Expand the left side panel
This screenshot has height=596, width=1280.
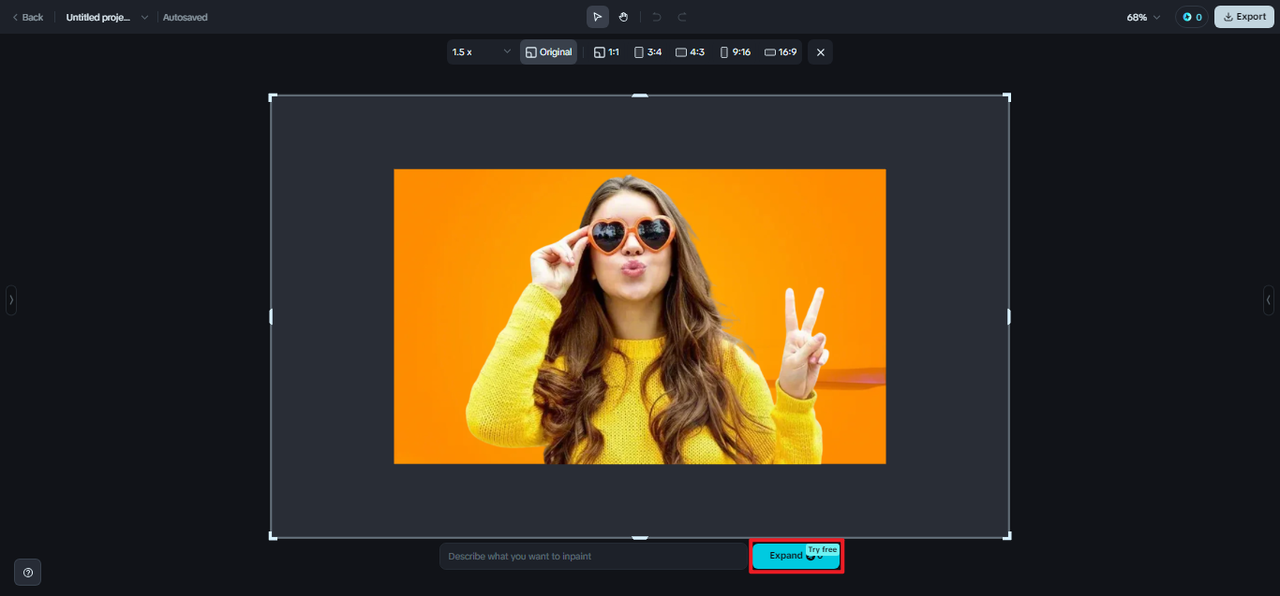pyautogui.click(x=11, y=299)
